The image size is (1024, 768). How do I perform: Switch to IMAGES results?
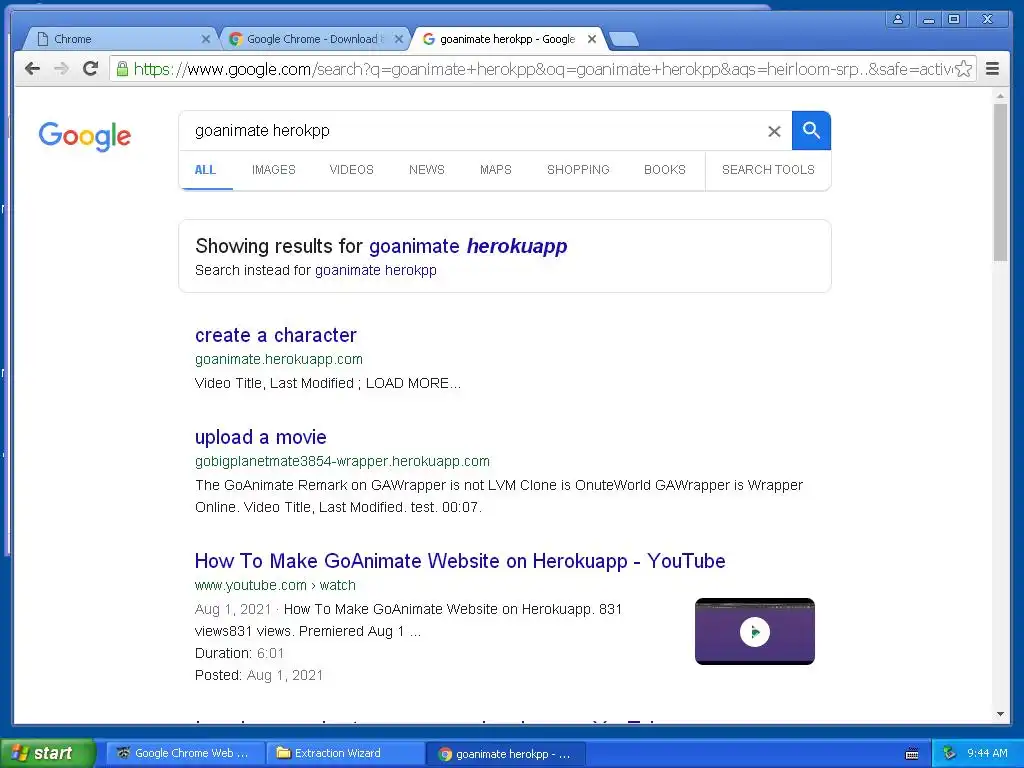point(274,170)
